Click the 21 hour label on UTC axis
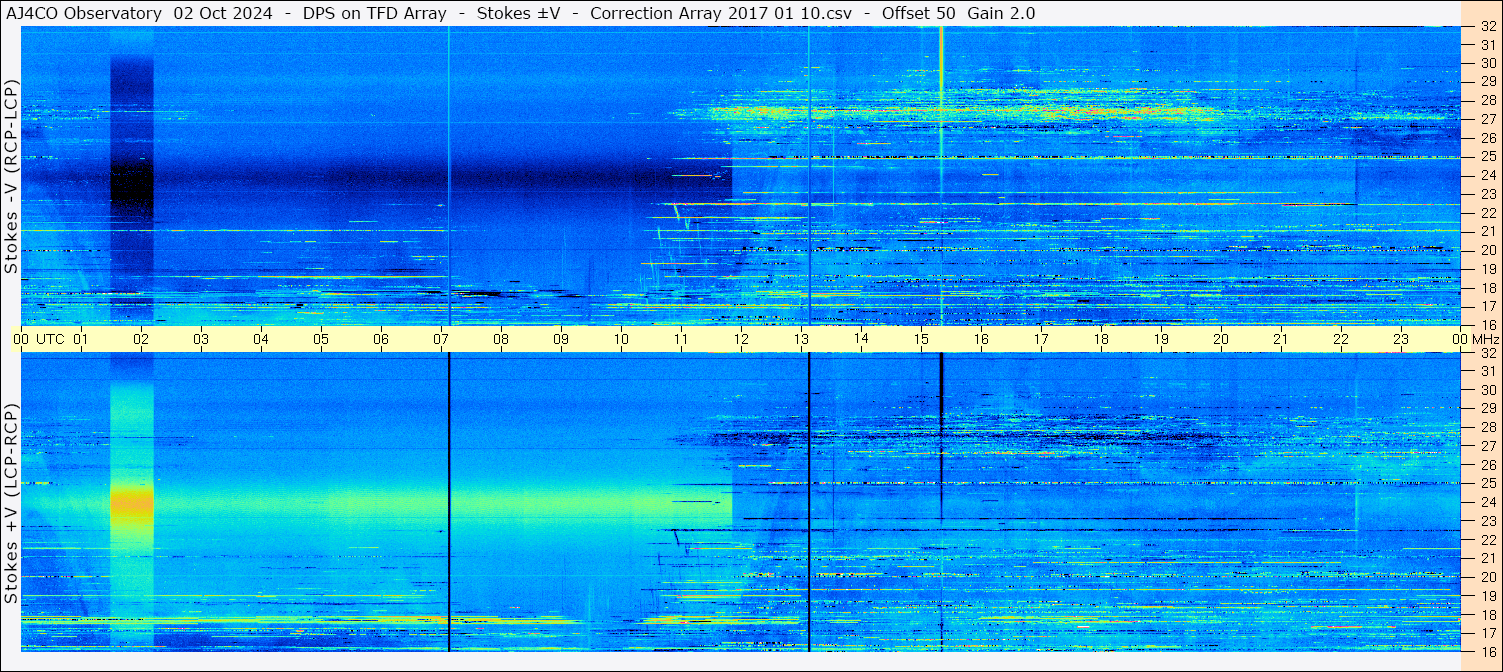Image resolution: width=1503 pixels, height=672 pixels. (x=1281, y=339)
